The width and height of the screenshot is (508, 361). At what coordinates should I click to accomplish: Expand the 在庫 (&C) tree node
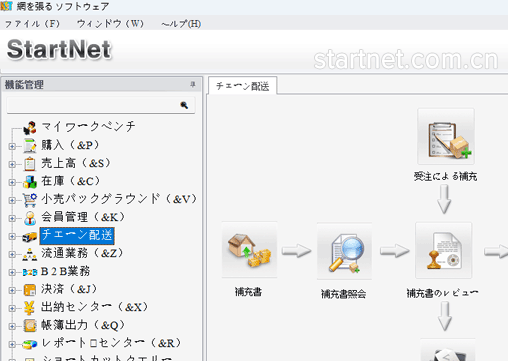point(12,182)
